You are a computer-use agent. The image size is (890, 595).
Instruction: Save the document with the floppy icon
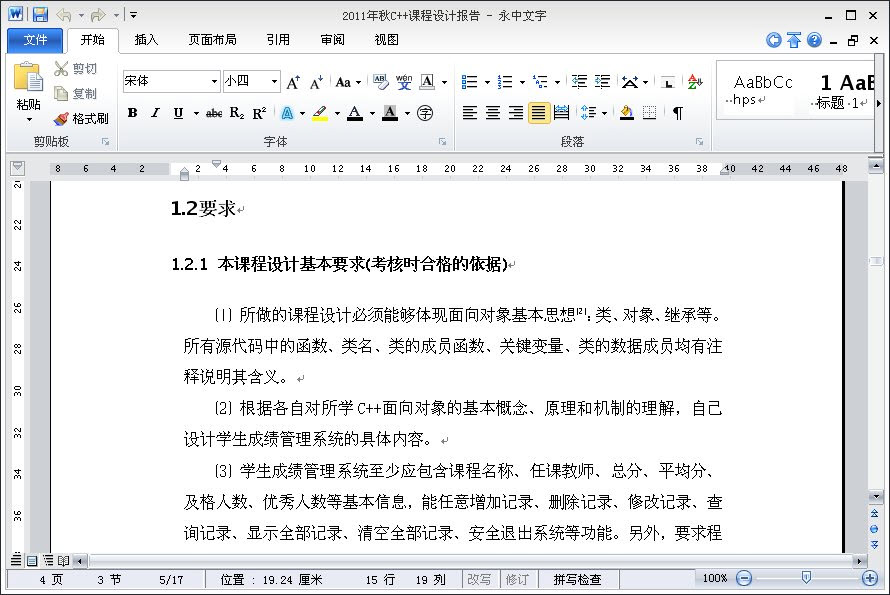point(40,15)
